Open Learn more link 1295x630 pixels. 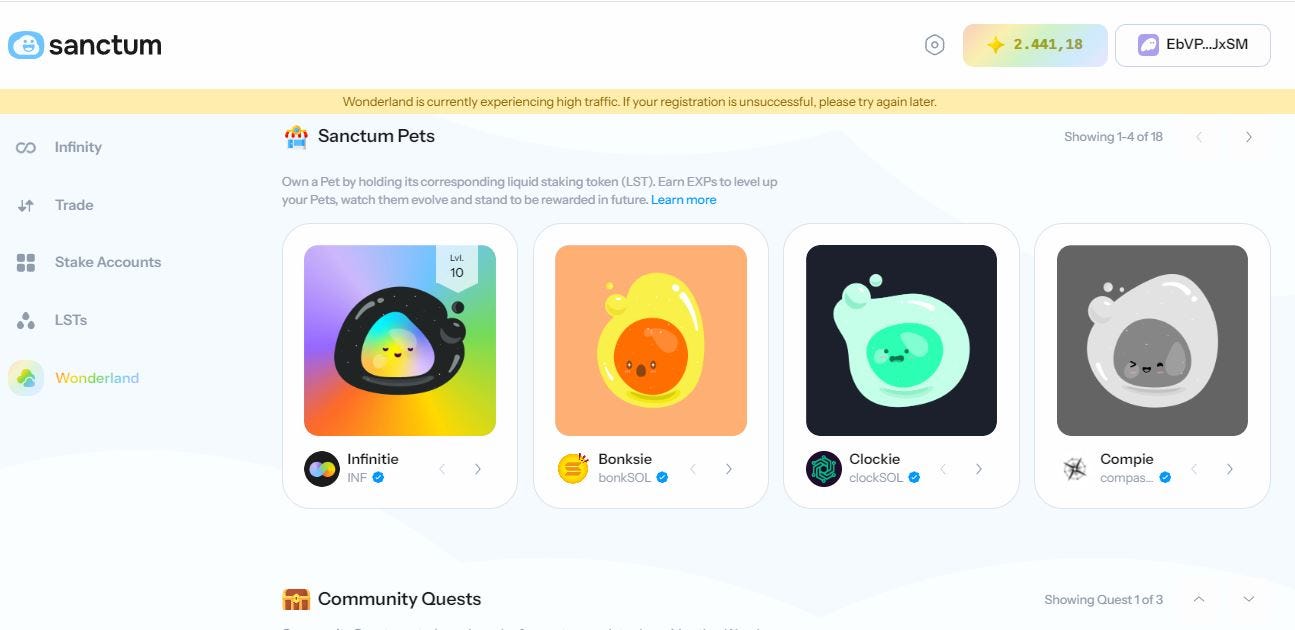click(684, 199)
